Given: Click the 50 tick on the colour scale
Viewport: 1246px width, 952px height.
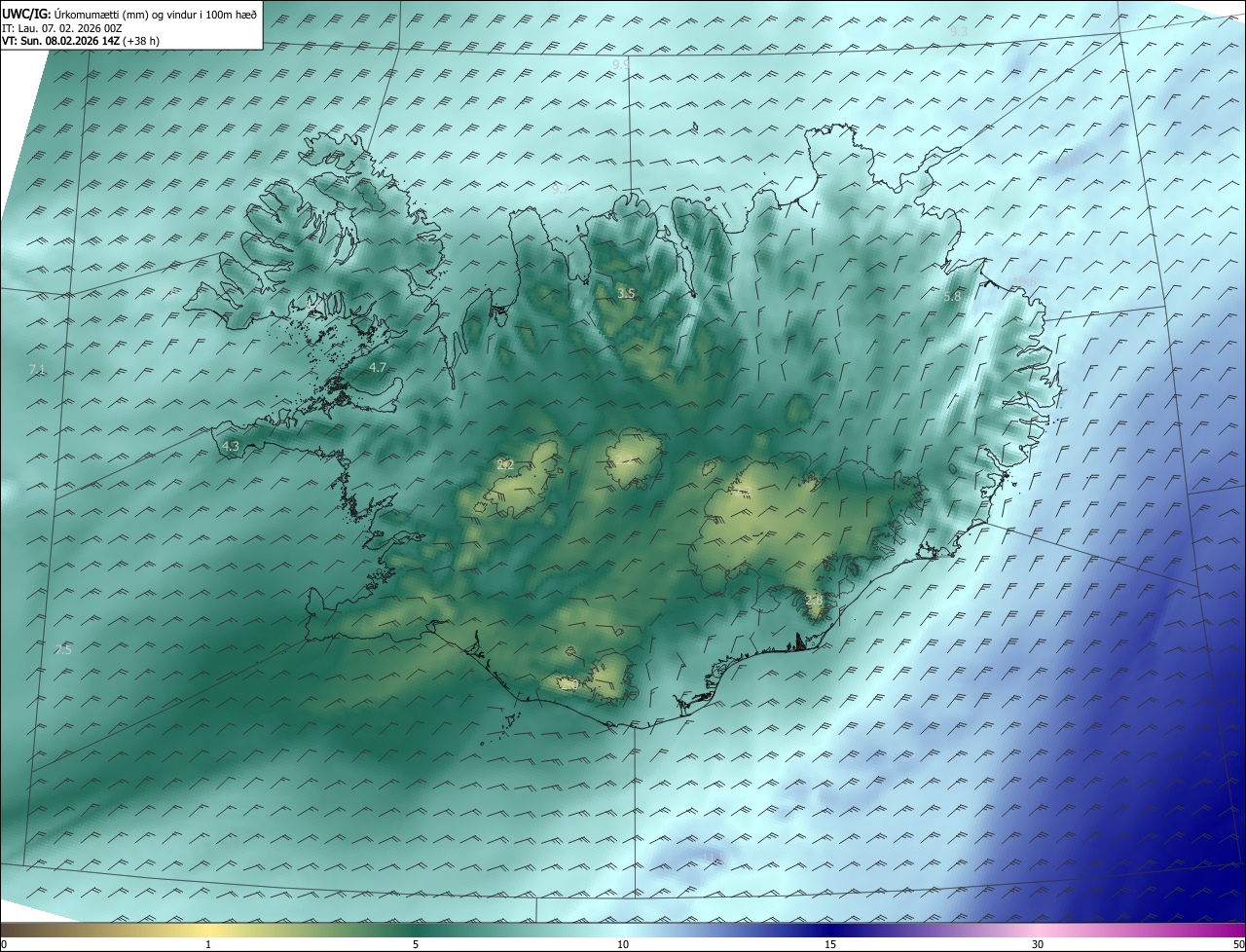Looking at the screenshot, I should click(1238, 944).
